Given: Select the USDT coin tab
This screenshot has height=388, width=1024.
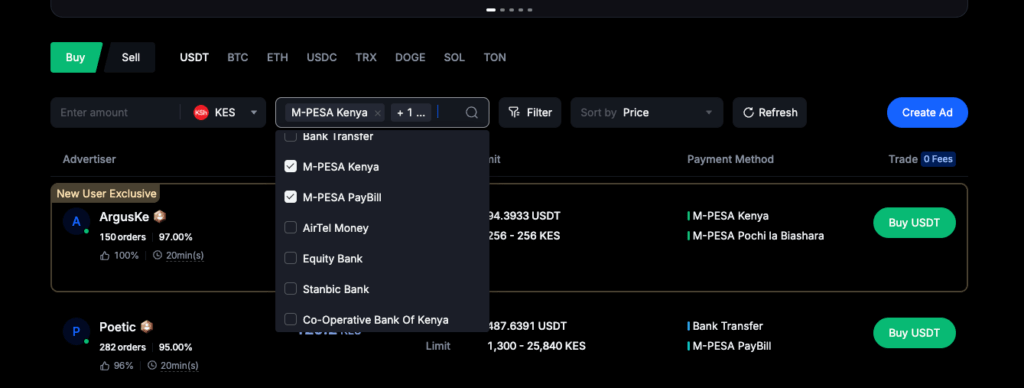Looking at the screenshot, I should [194, 57].
